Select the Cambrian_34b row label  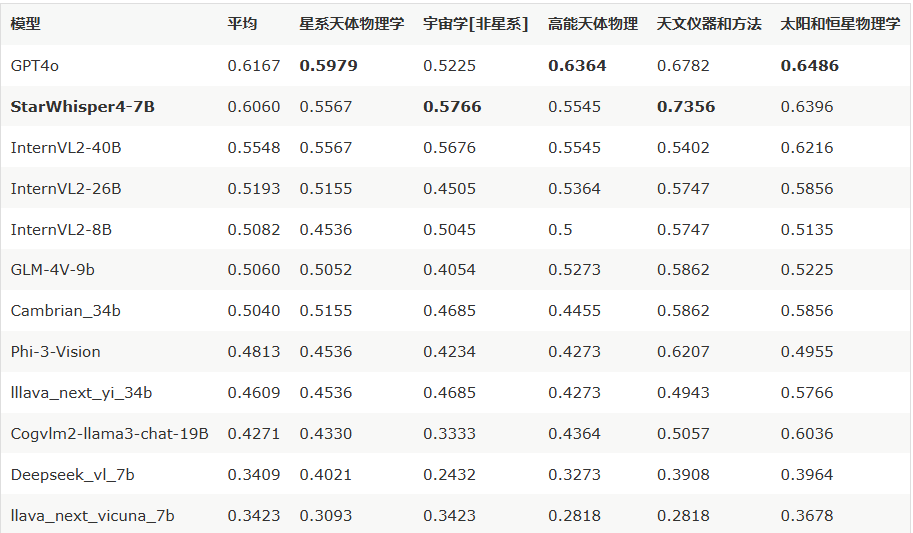65,310
